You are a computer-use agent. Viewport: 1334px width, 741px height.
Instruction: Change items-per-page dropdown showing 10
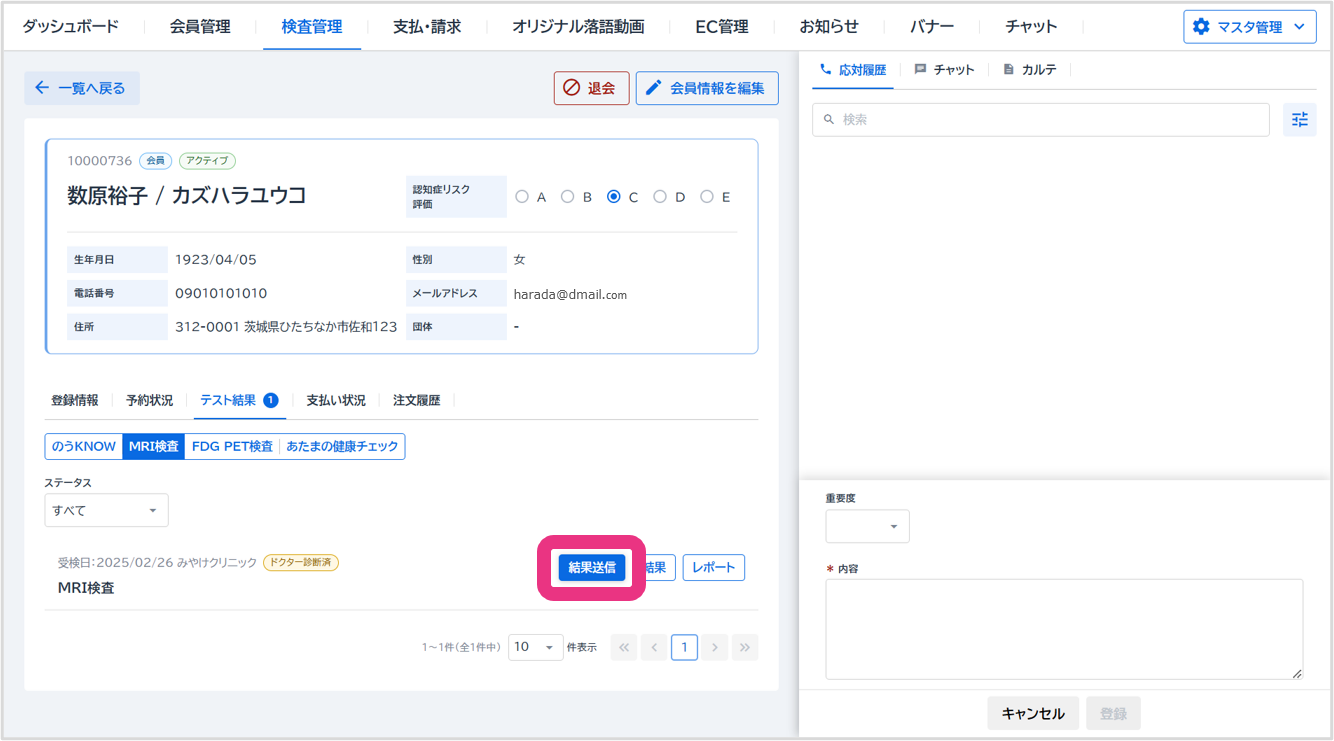point(535,648)
